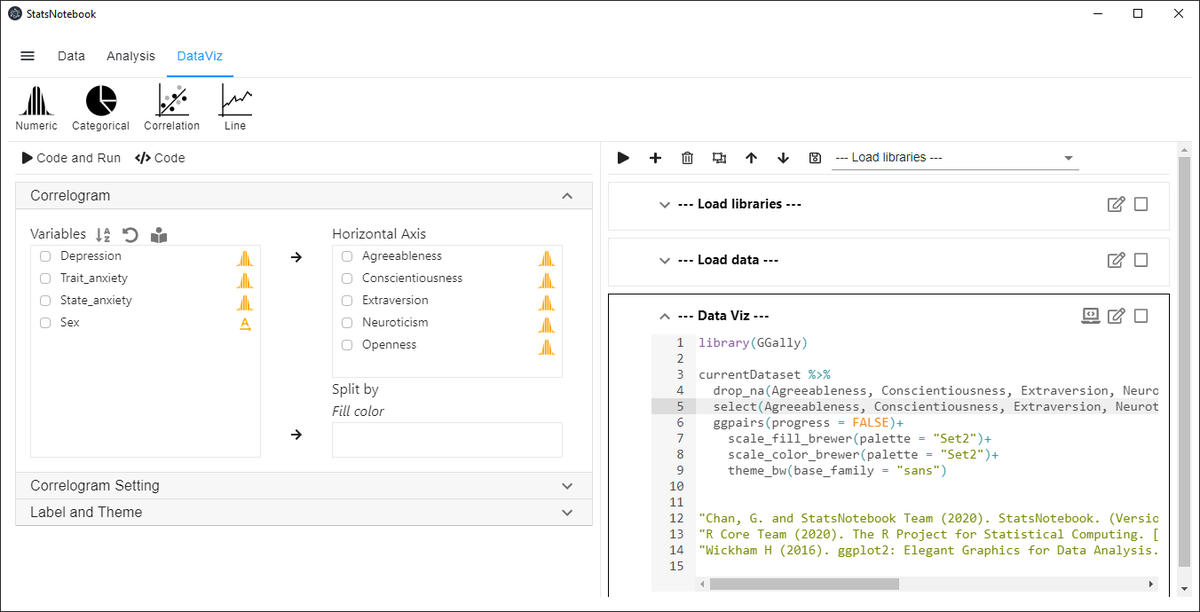This screenshot has height=612, width=1200.
Task: Check the State_anxiety variable
Action: (x=45, y=301)
